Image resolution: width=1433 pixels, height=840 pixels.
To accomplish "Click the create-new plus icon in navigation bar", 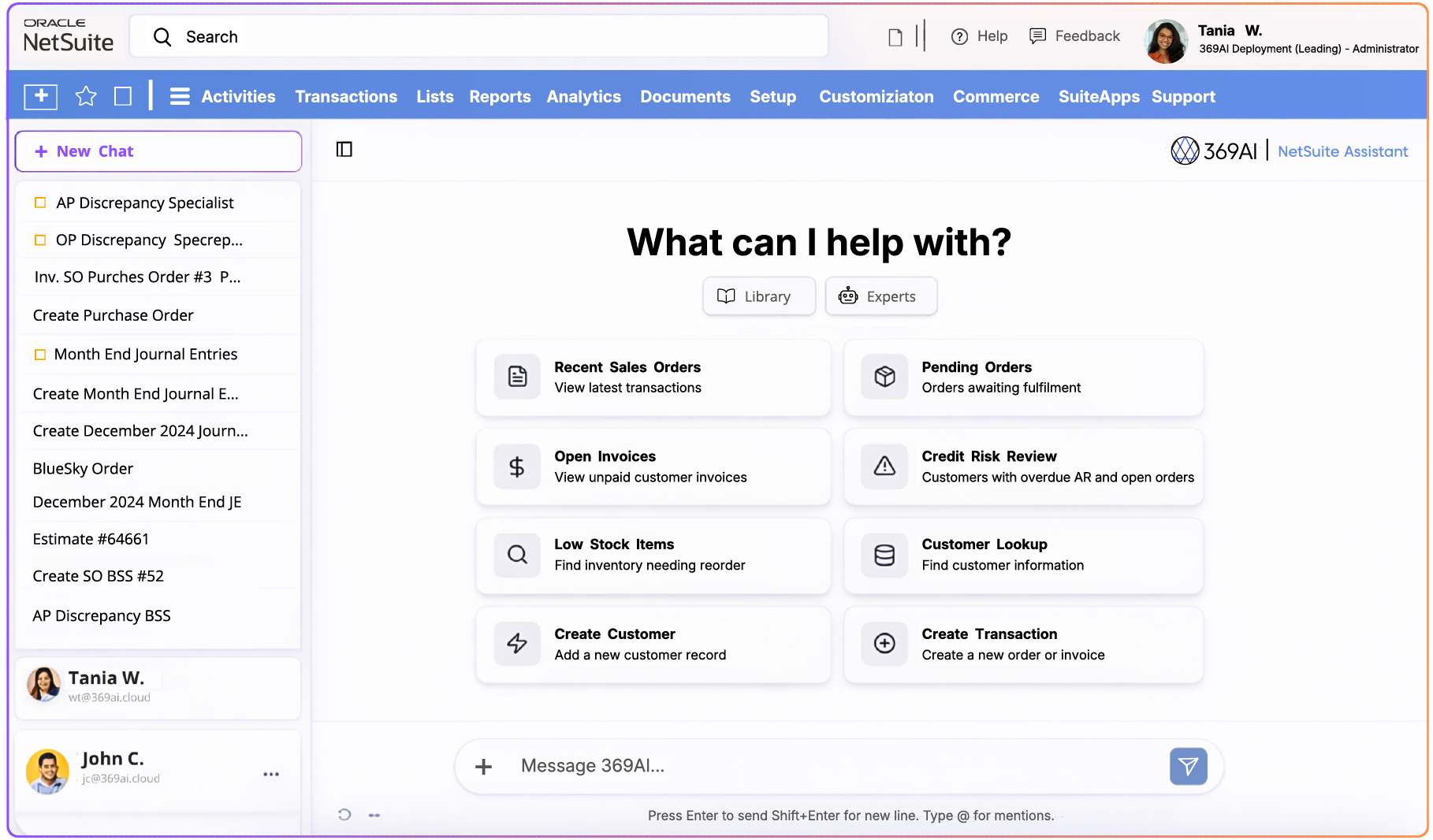I will tap(41, 96).
